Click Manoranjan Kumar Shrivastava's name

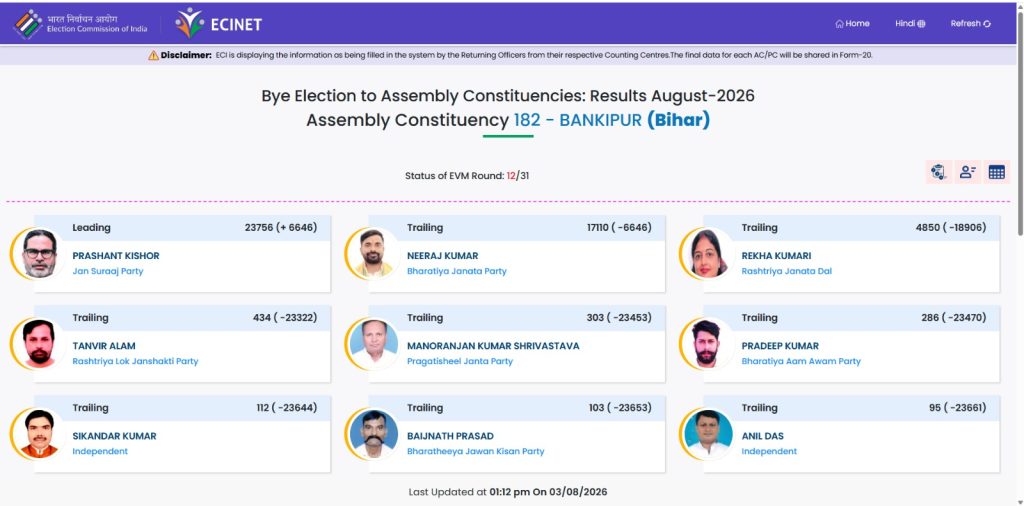pyautogui.click(x=493, y=346)
